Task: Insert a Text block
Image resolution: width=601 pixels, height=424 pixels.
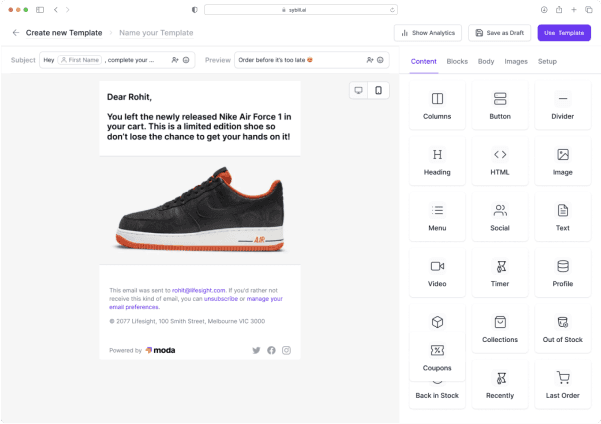Action: (562, 217)
